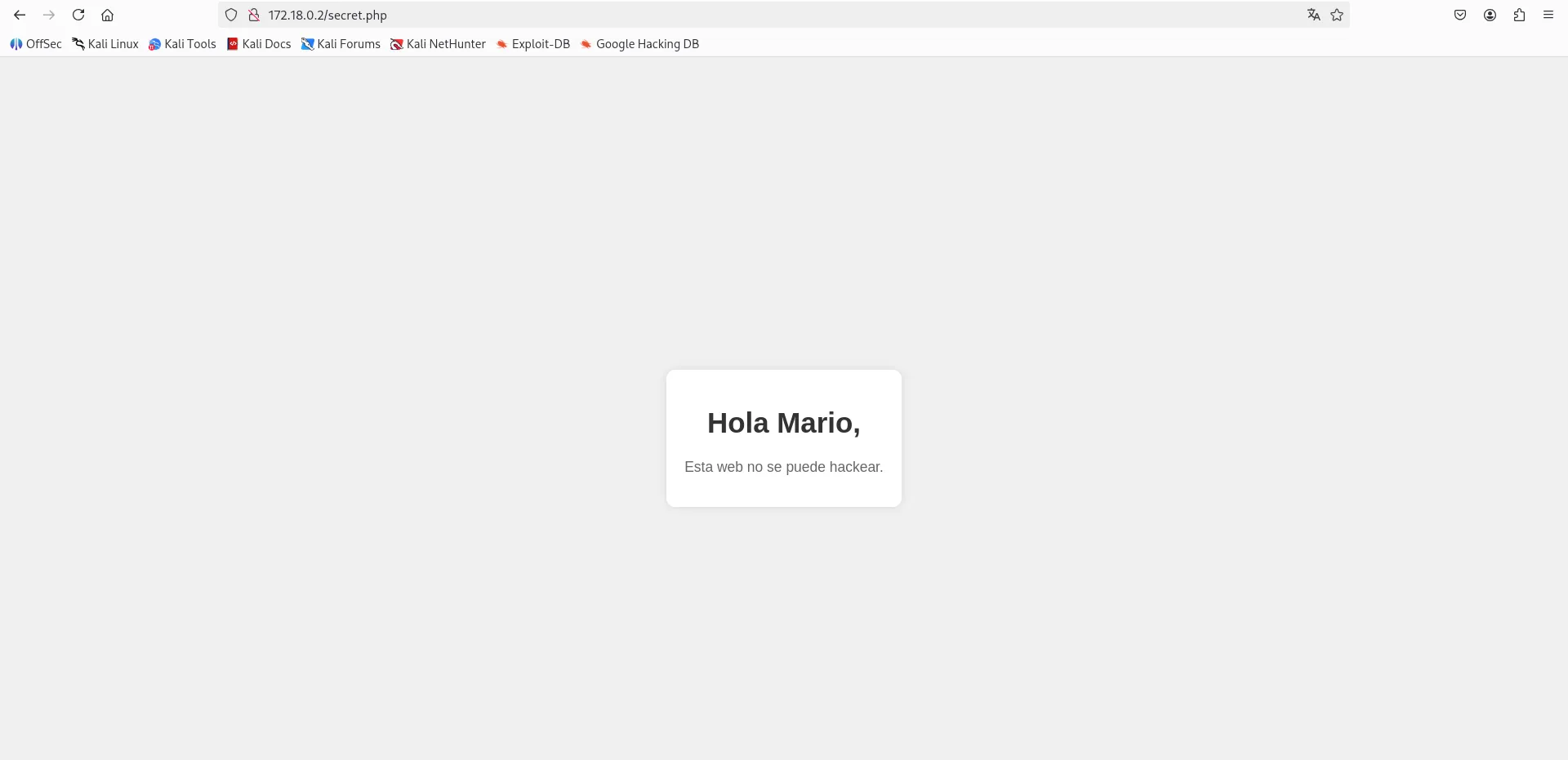Open the Google Hacking DB bookmark
Image resolution: width=1568 pixels, height=760 pixels.
point(639,44)
